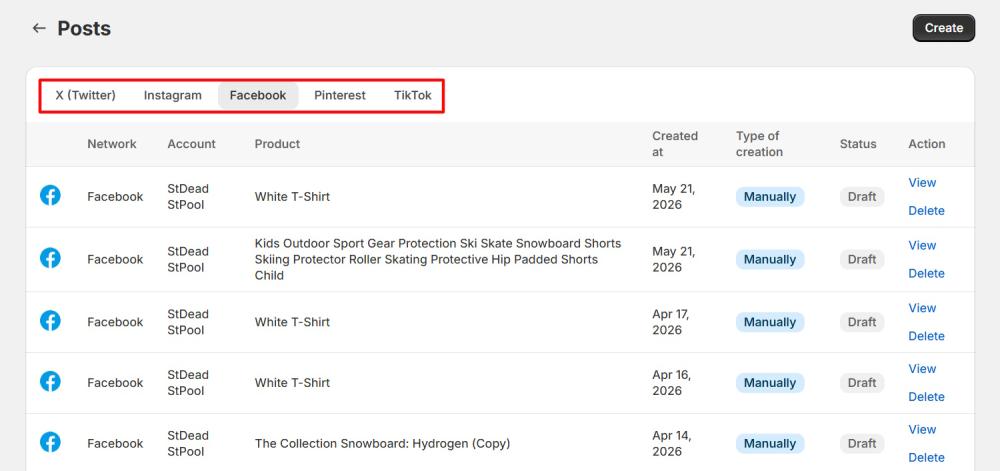Click Facebook icon in Kids Outdoor Sport Gear row
Viewport: 1000px width, 471px height.
pyautogui.click(x=50, y=258)
